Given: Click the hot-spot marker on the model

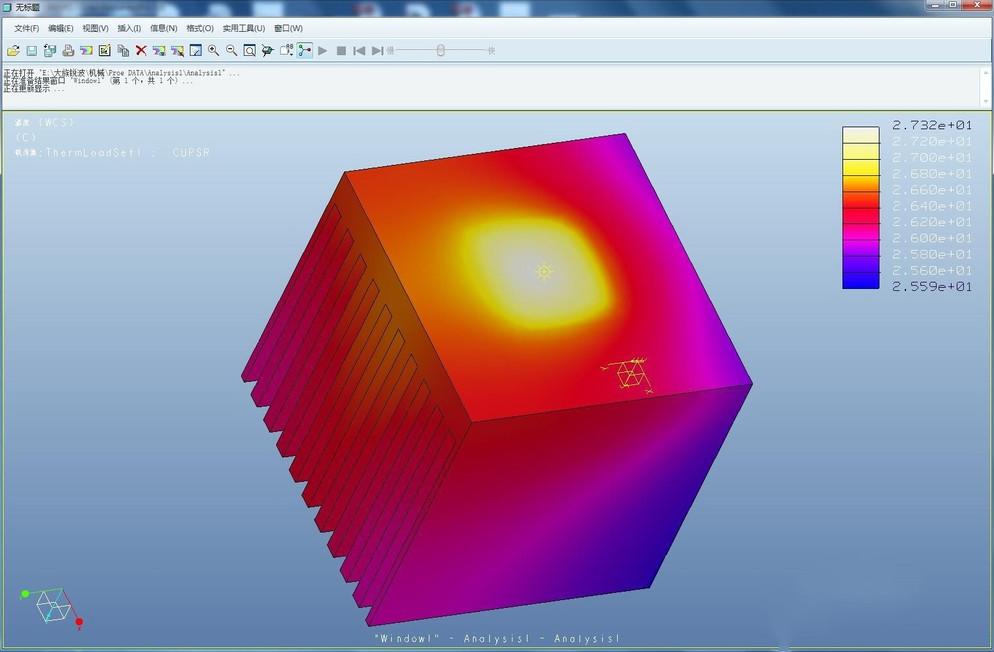Looking at the screenshot, I should coord(544,272).
